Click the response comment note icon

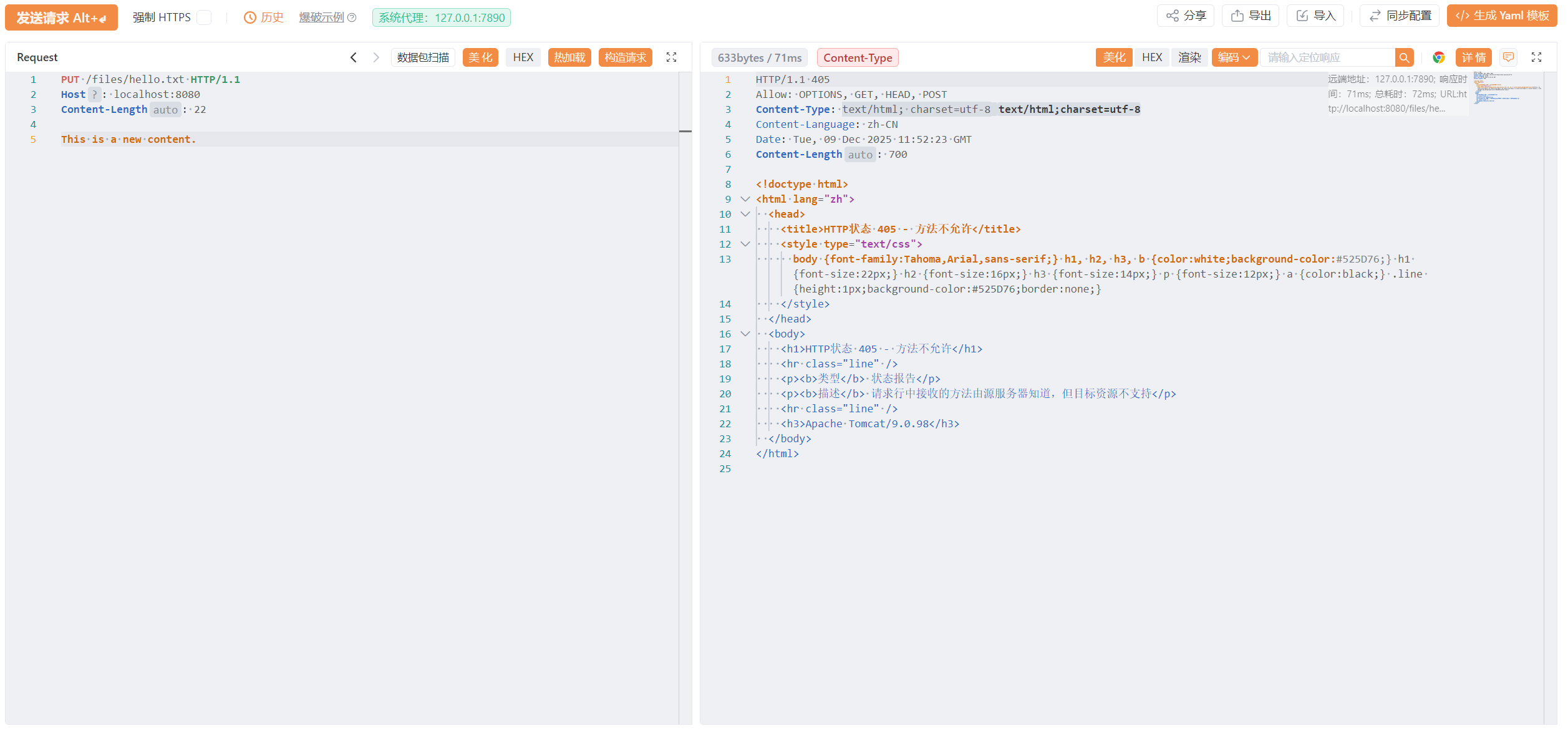point(1508,57)
